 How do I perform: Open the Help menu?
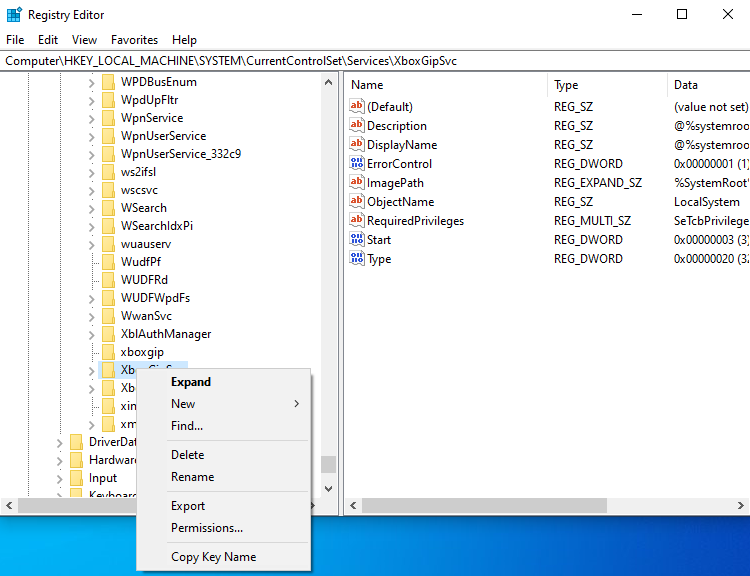pos(184,40)
